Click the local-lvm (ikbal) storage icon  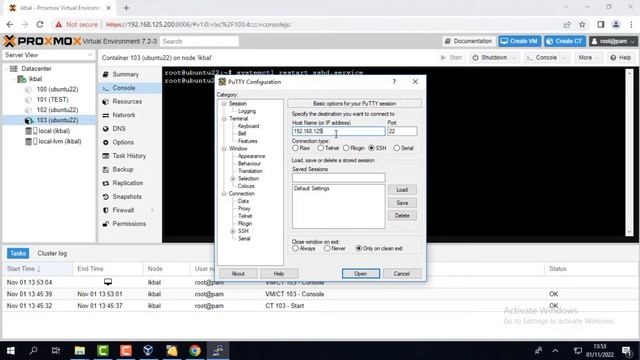[x=31, y=142]
